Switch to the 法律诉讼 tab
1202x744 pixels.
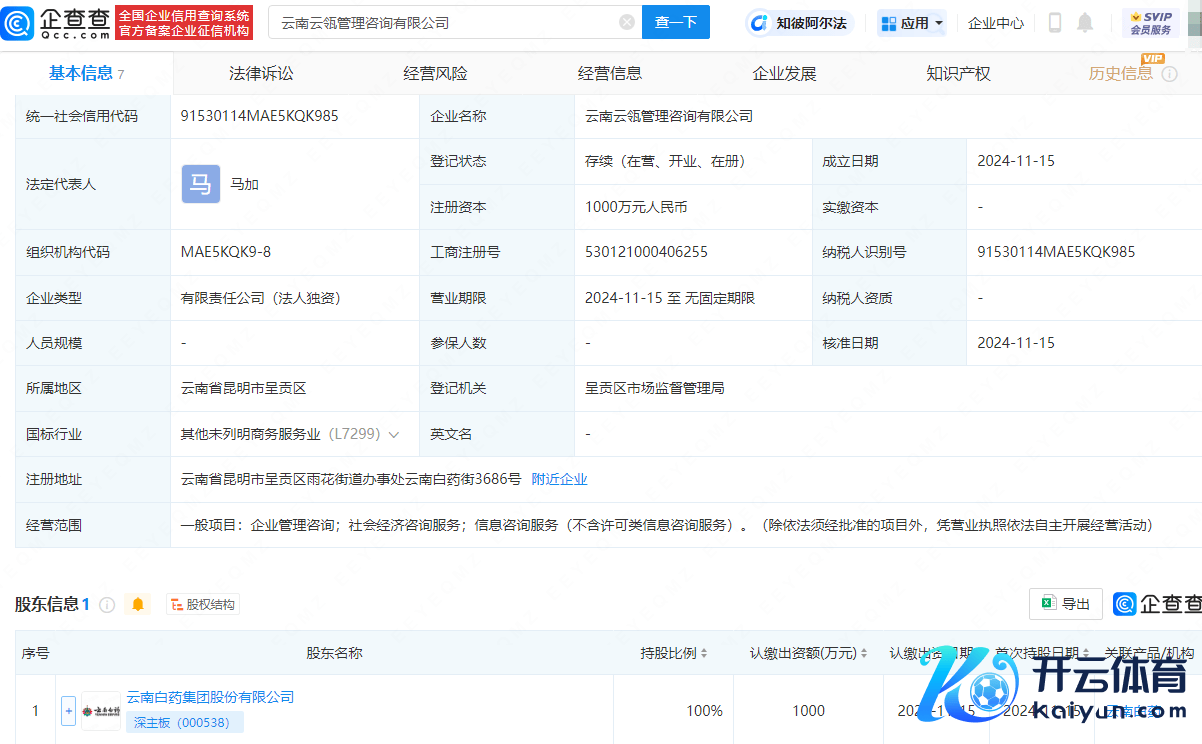click(x=261, y=73)
